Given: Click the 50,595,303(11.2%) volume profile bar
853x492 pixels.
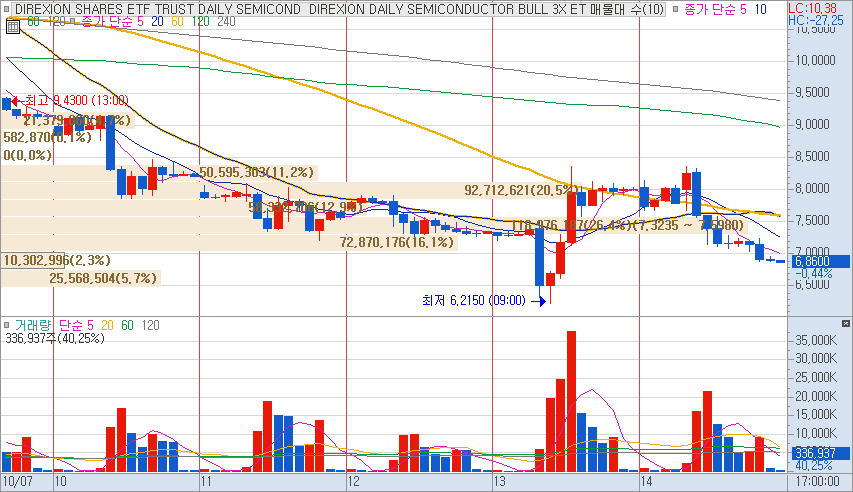Looking at the screenshot, I should 159,173.
